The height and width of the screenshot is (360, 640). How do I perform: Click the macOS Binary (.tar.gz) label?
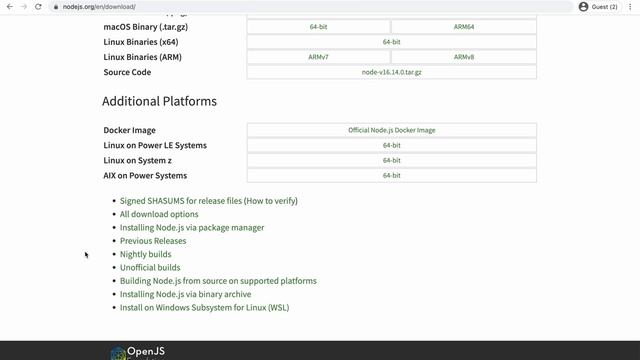click(x=146, y=27)
